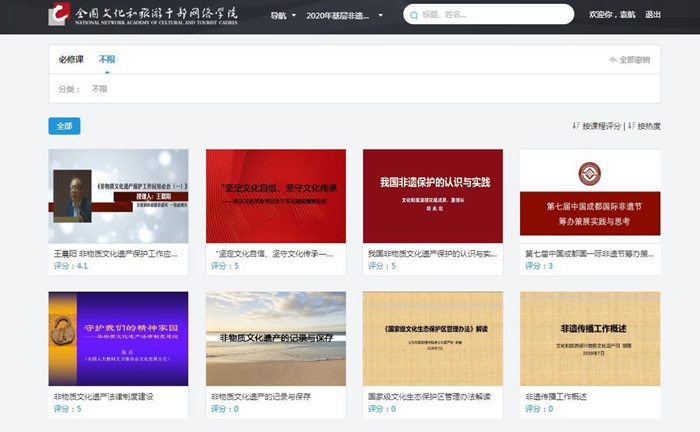Click into the search input field
700x432 pixels.
click(x=490, y=15)
